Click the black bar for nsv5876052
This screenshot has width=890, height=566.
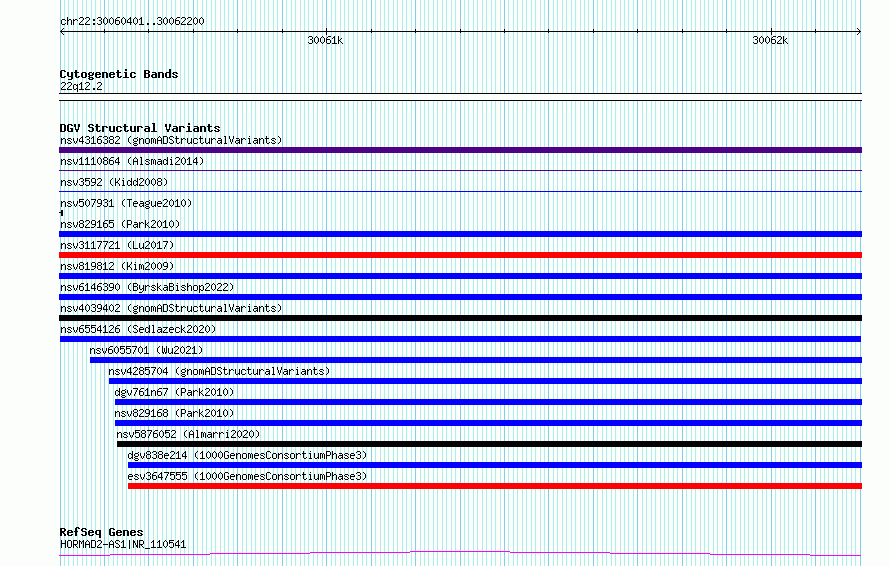pos(489,444)
